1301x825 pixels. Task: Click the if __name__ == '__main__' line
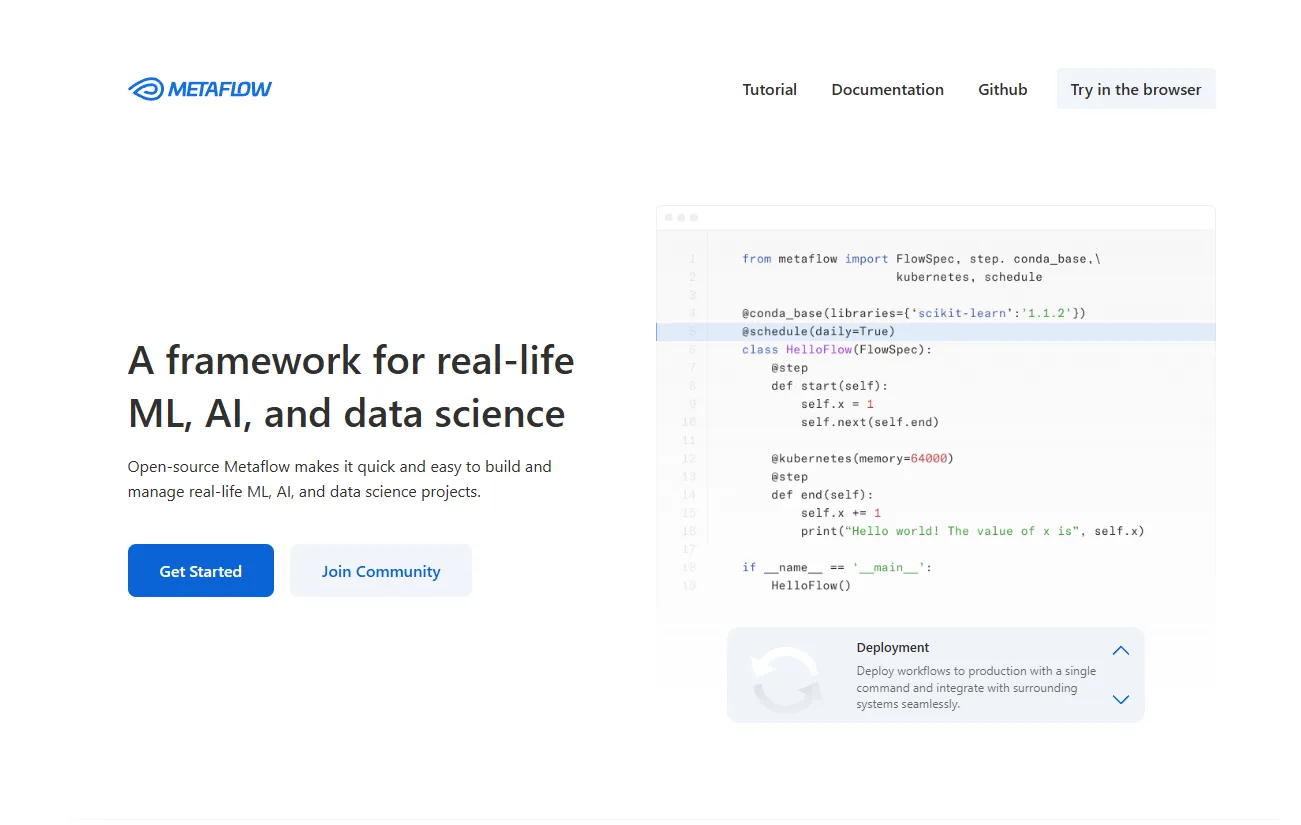[x=837, y=567]
